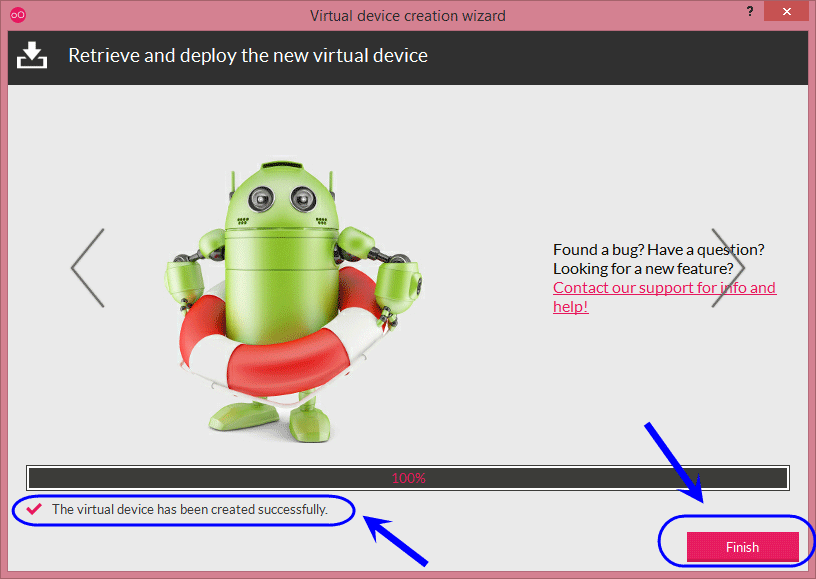Open the question mark help button

tap(750, 11)
